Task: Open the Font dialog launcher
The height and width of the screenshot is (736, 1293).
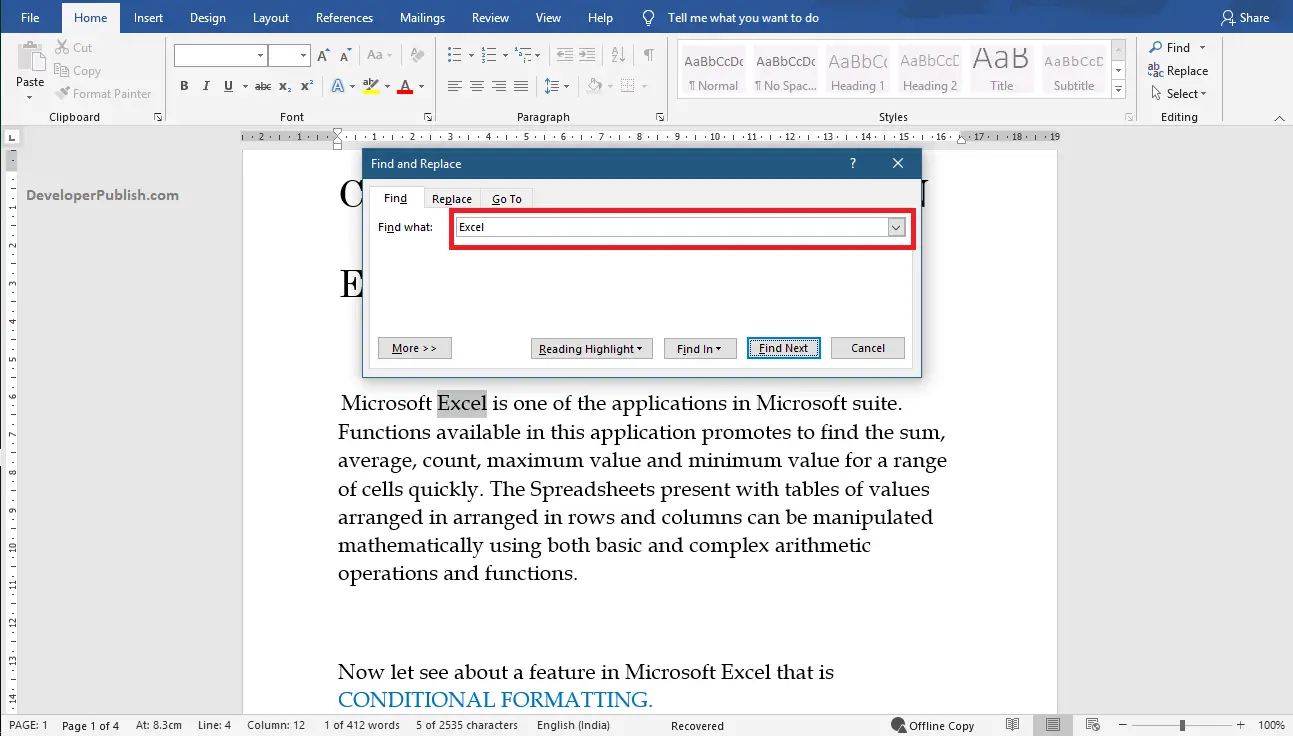Action: [x=429, y=117]
